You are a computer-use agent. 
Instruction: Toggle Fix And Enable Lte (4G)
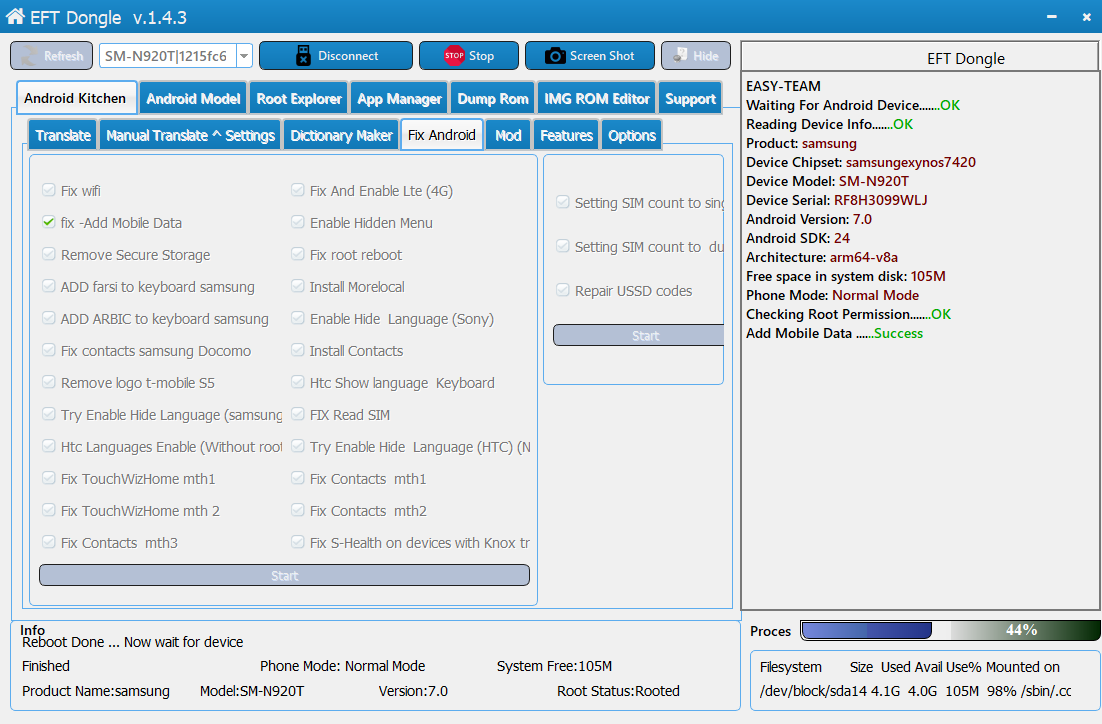coord(297,190)
